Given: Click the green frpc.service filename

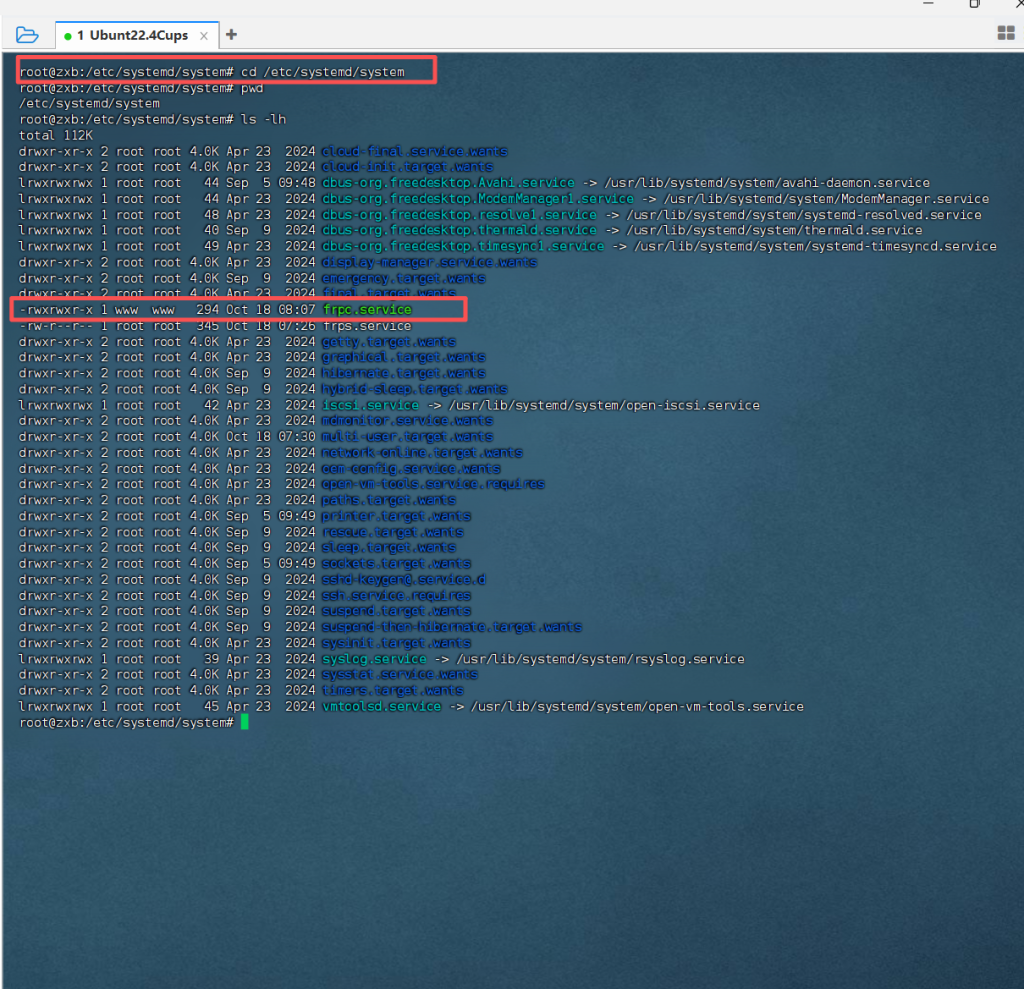Looking at the screenshot, I should pos(367,310).
